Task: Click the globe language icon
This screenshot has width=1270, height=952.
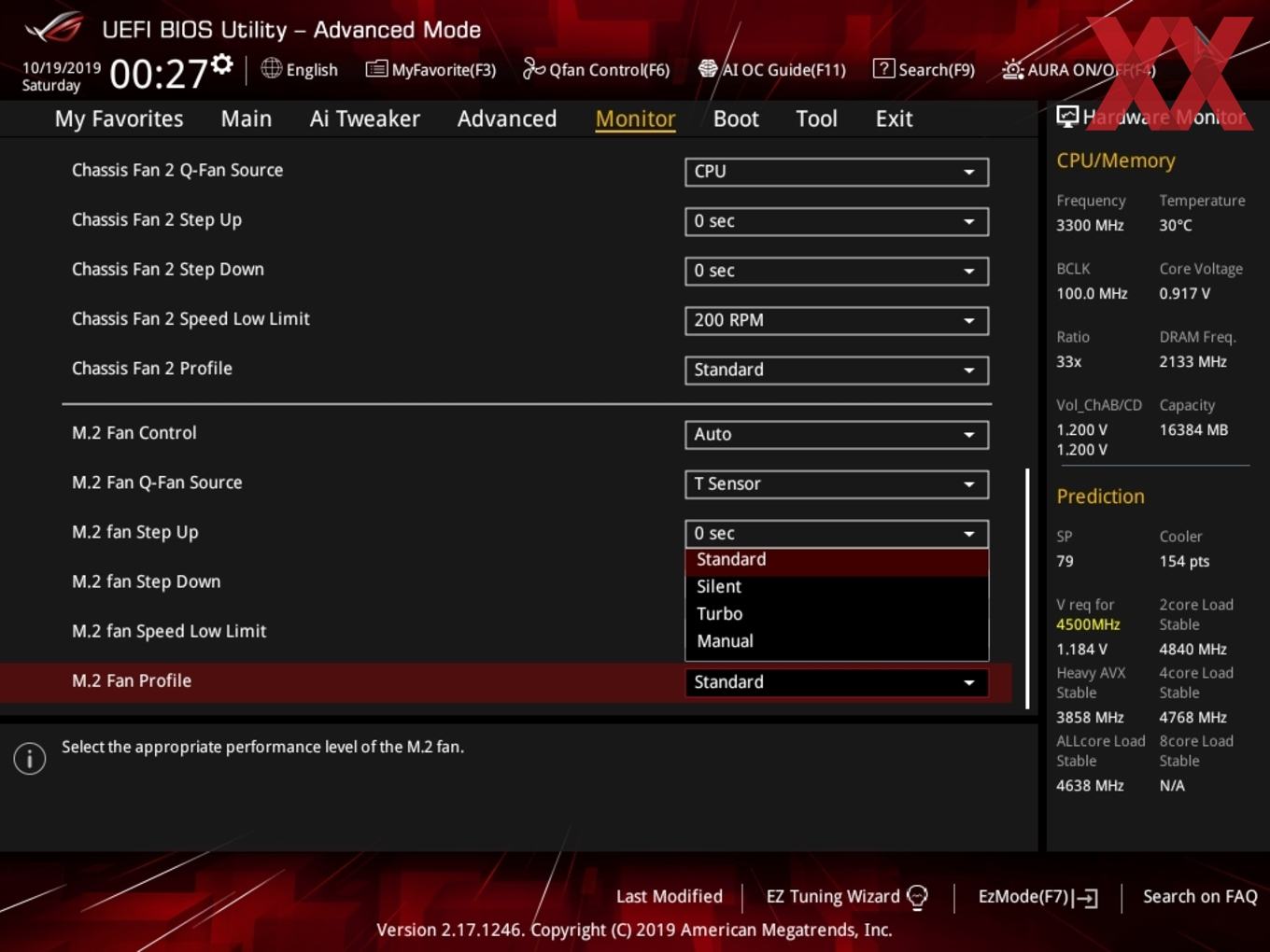Action: [x=271, y=68]
